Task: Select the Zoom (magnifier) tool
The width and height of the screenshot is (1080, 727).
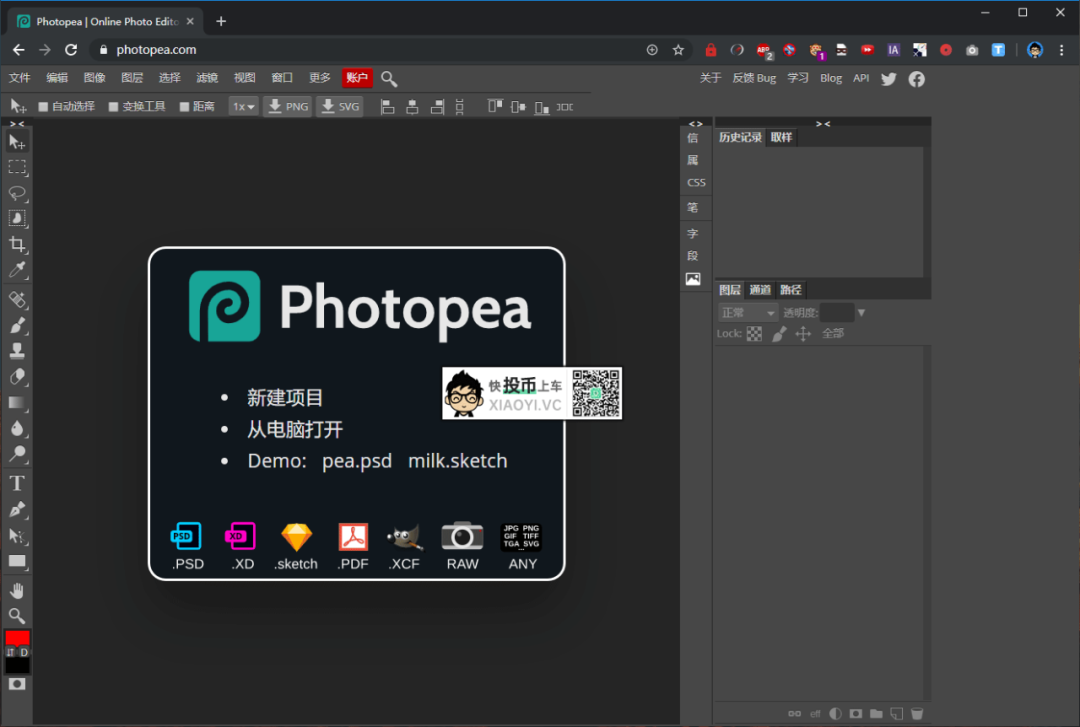Action: tap(17, 616)
